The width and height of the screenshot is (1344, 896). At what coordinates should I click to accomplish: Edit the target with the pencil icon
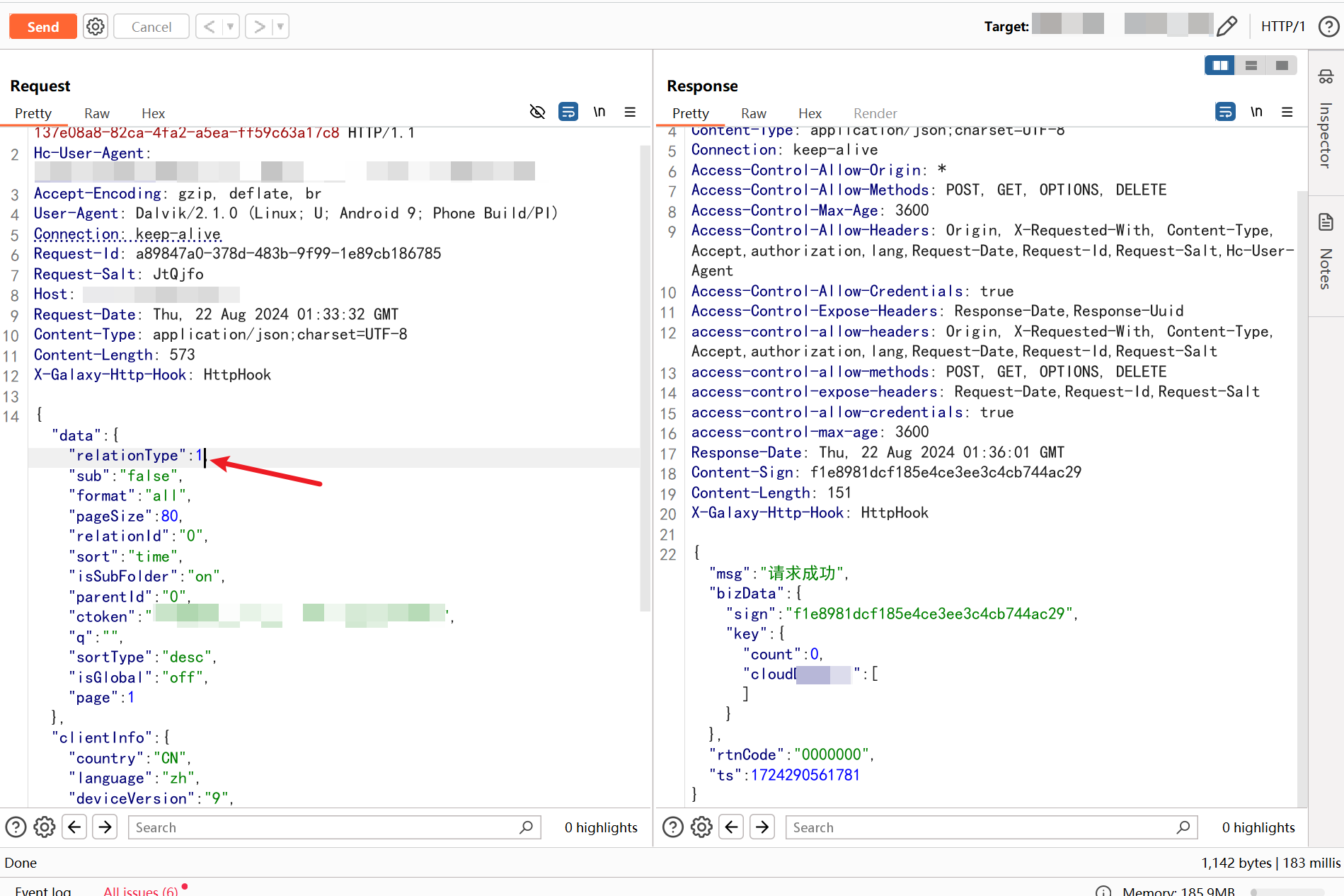coord(1227,27)
